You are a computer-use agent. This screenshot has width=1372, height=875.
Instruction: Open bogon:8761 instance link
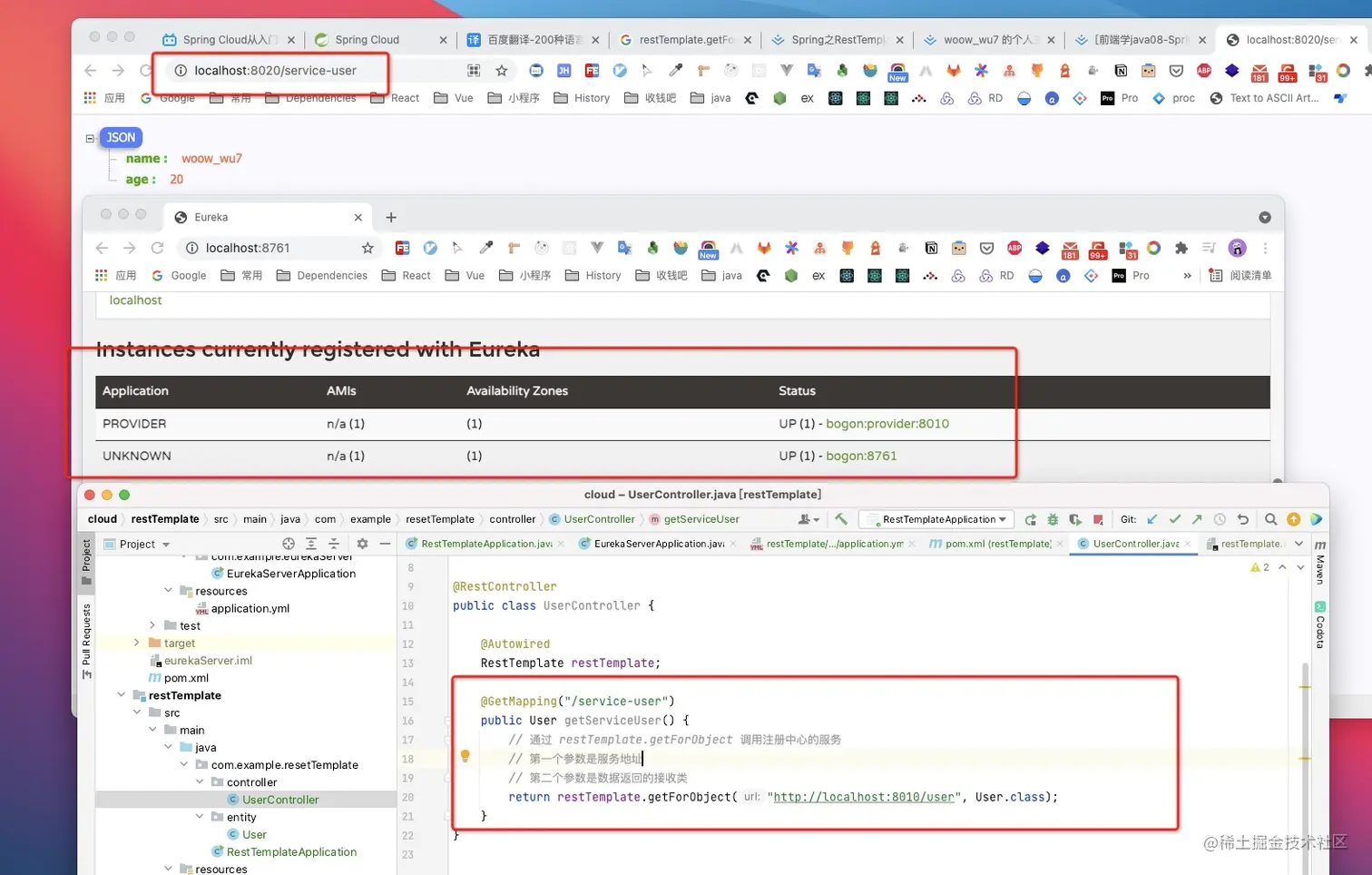(x=861, y=456)
